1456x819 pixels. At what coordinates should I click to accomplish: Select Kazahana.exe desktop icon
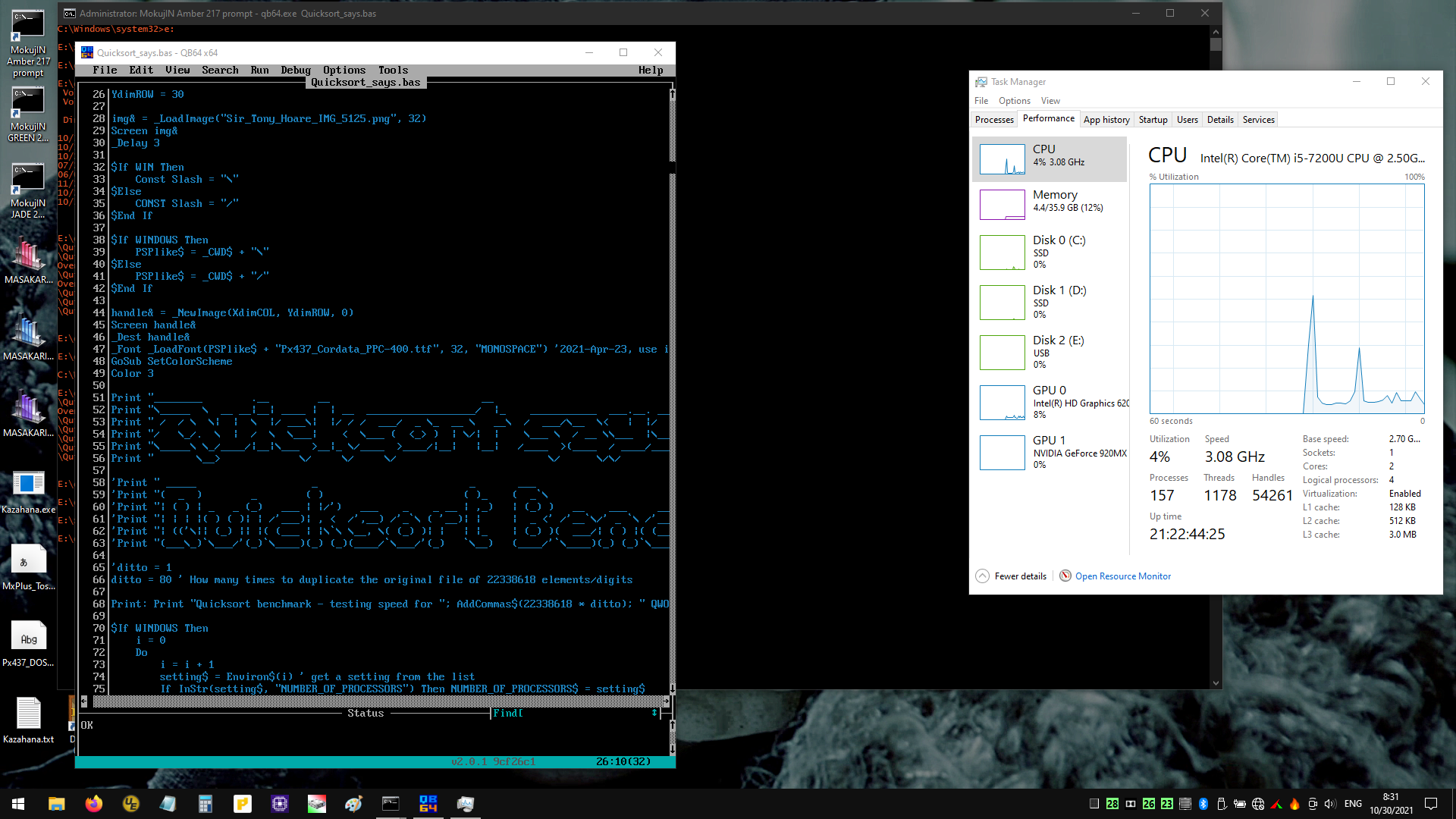point(28,491)
